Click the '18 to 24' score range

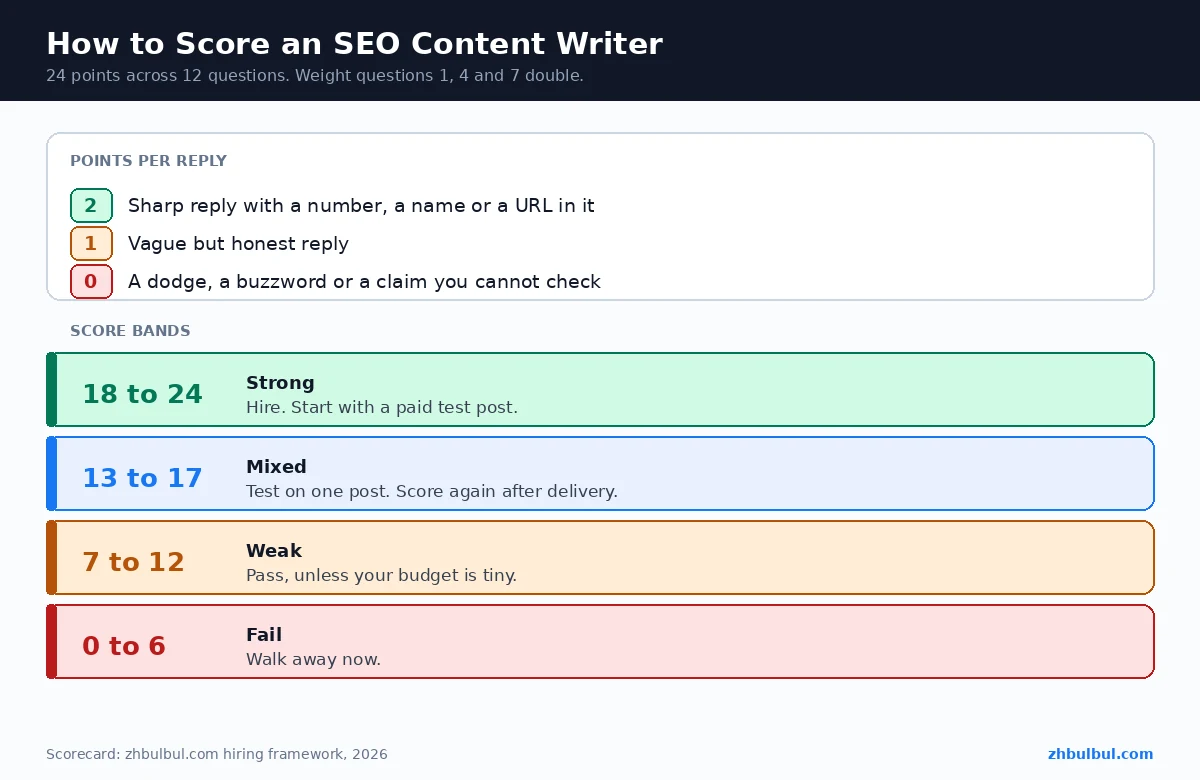coord(142,394)
